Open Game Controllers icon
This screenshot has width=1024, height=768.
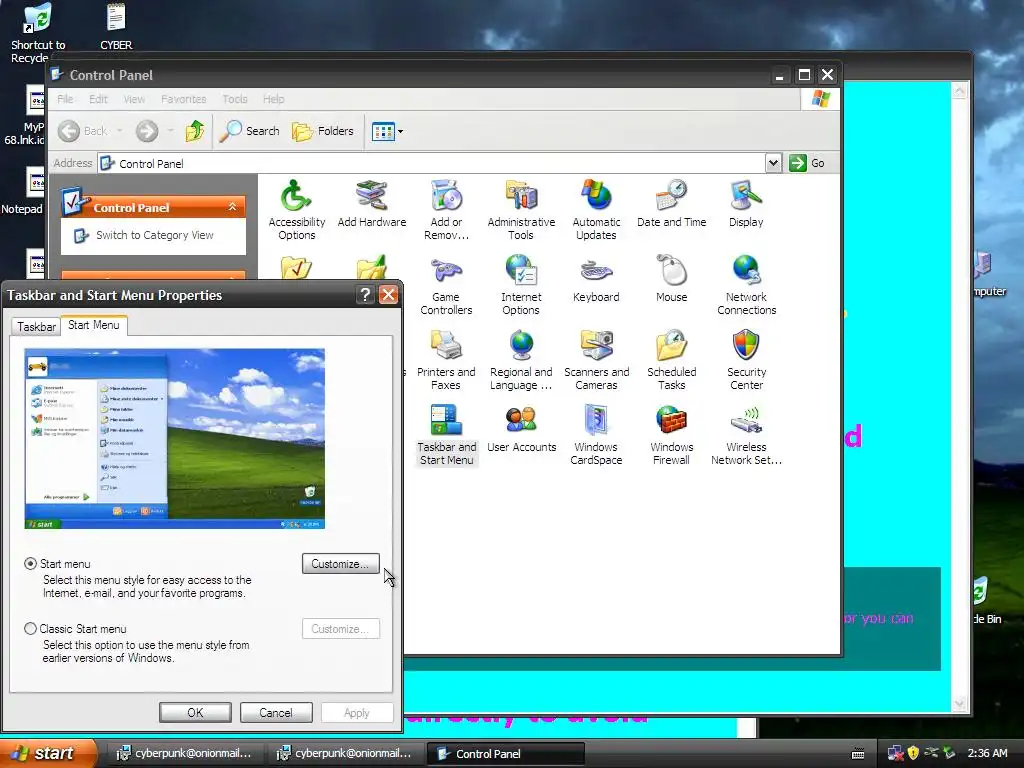point(446,285)
